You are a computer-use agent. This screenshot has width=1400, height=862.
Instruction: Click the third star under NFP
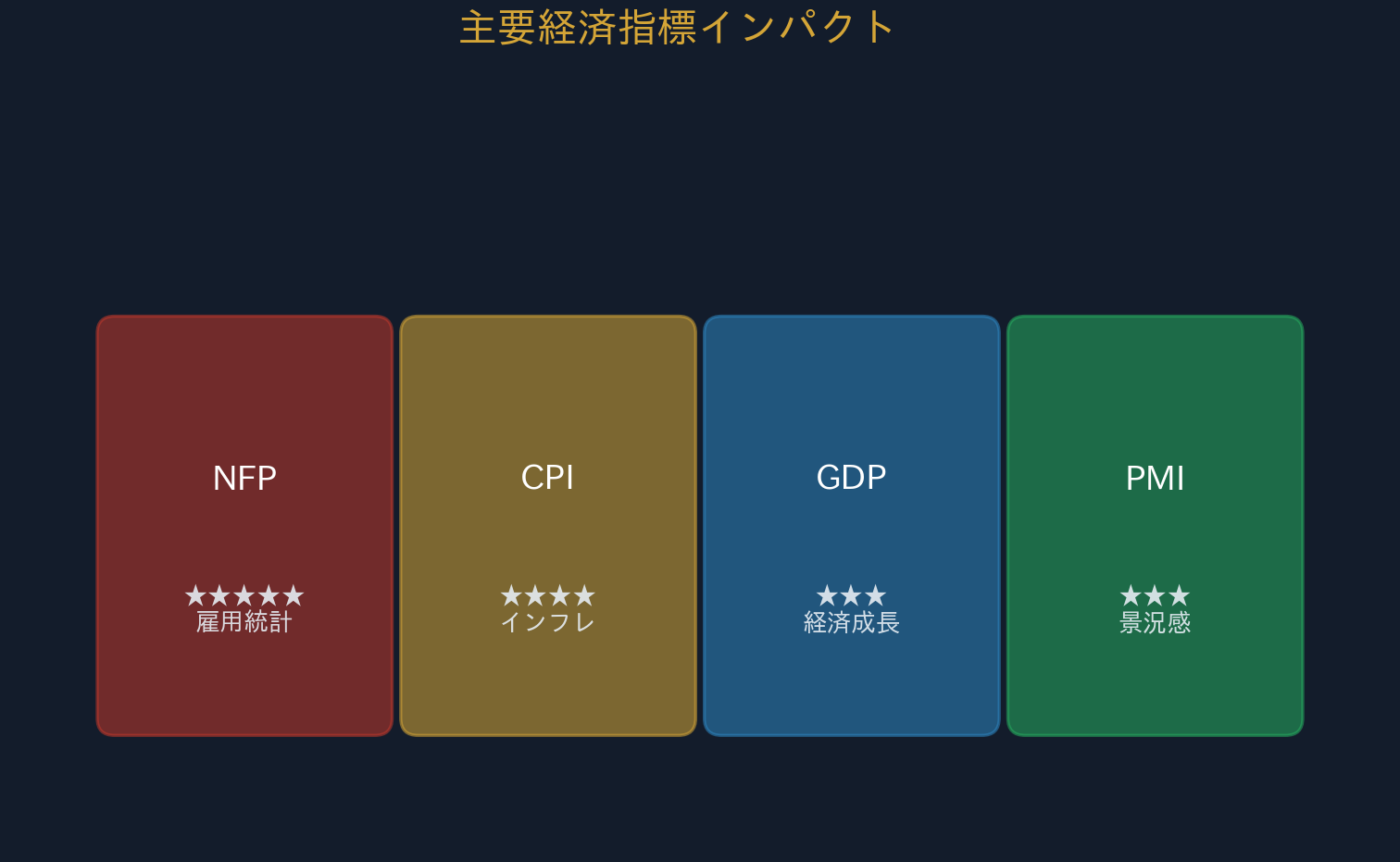click(244, 595)
